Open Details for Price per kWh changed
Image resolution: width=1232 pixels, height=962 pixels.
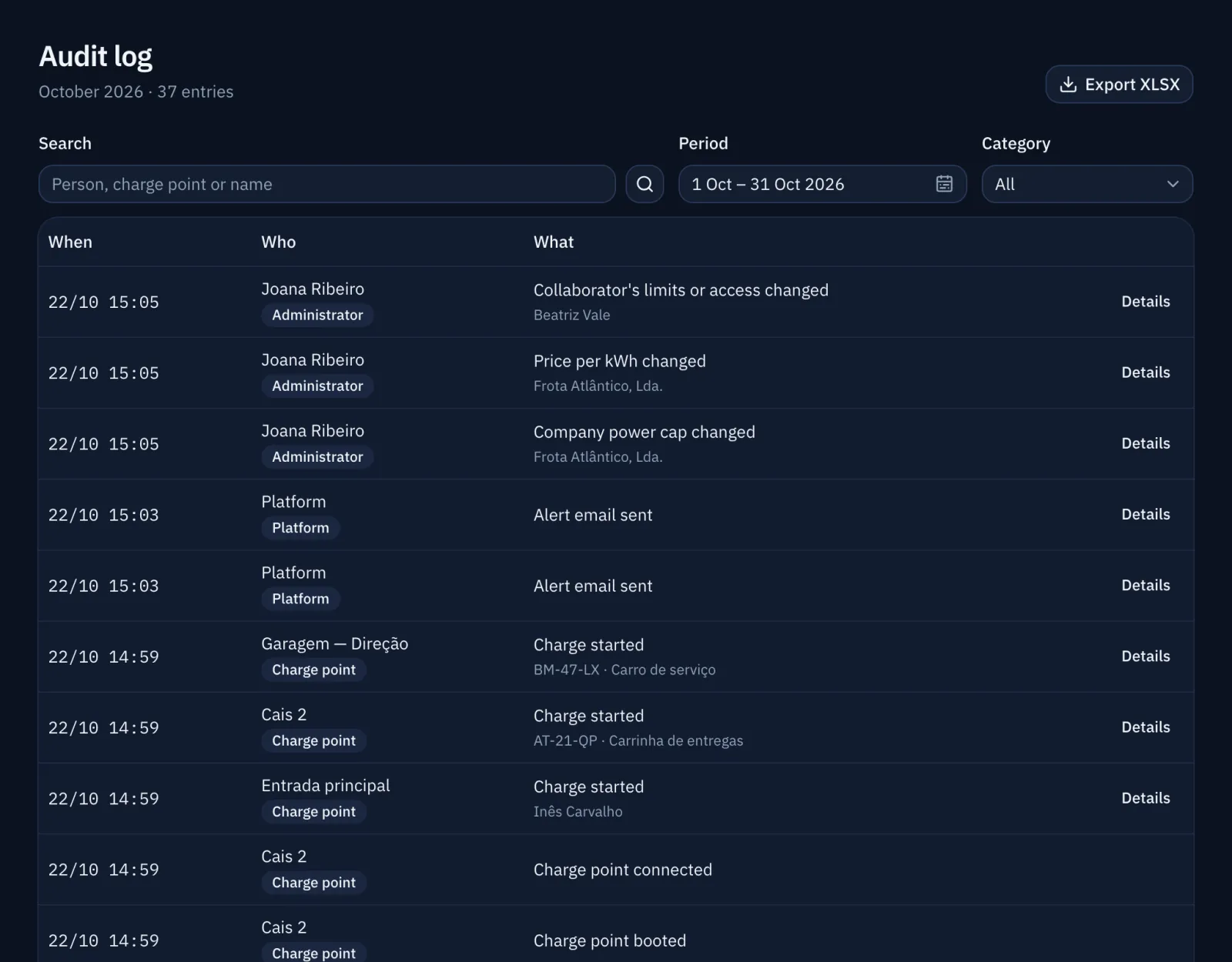[1145, 372]
